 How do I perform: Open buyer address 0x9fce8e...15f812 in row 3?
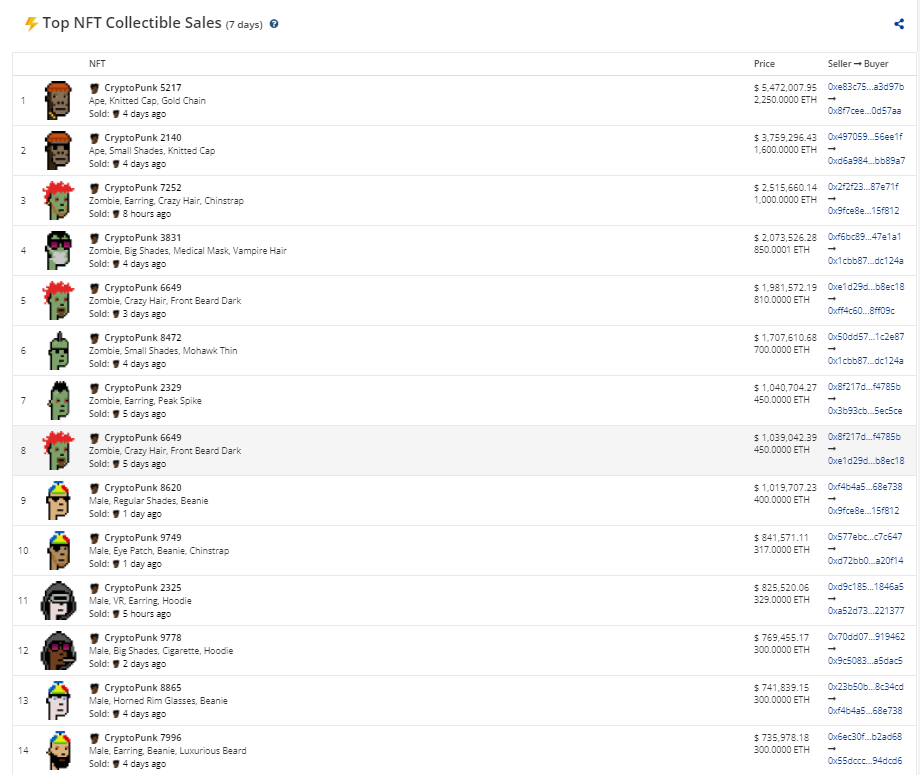(x=865, y=210)
